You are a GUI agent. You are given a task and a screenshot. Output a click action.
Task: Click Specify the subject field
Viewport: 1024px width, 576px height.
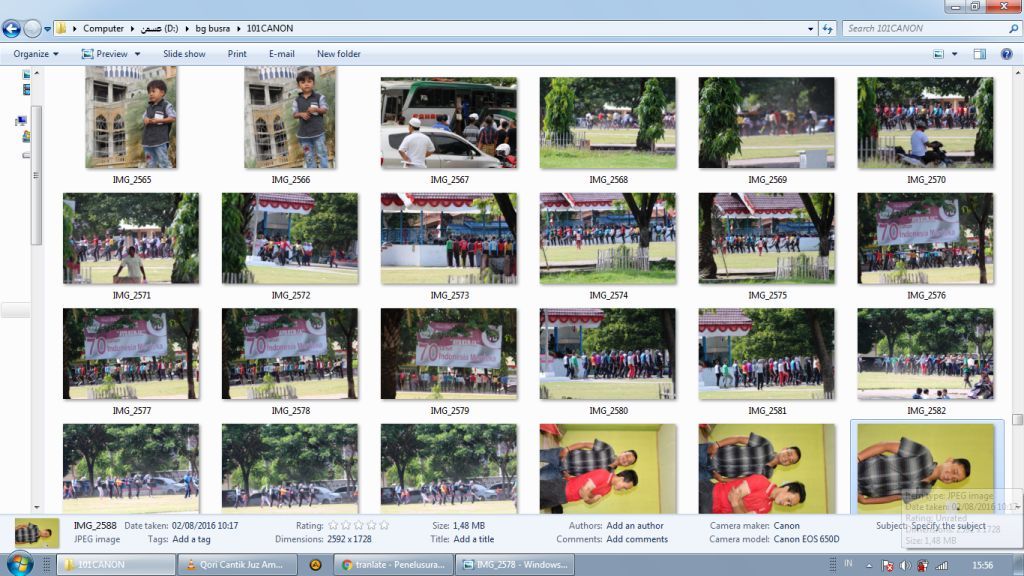tap(948, 526)
